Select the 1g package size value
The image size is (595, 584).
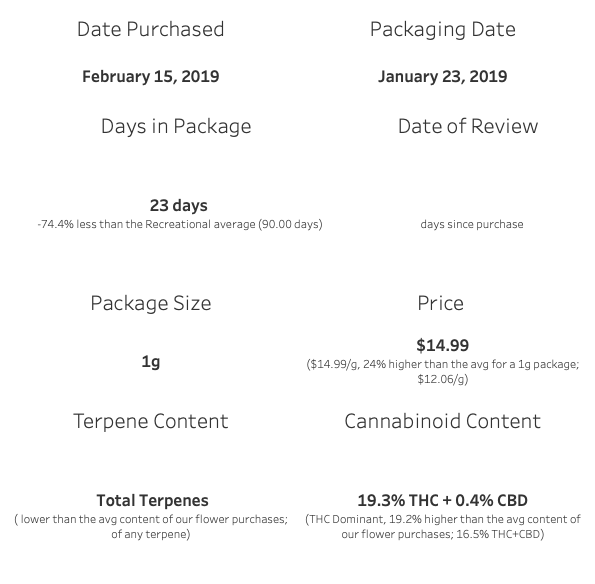tap(151, 362)
